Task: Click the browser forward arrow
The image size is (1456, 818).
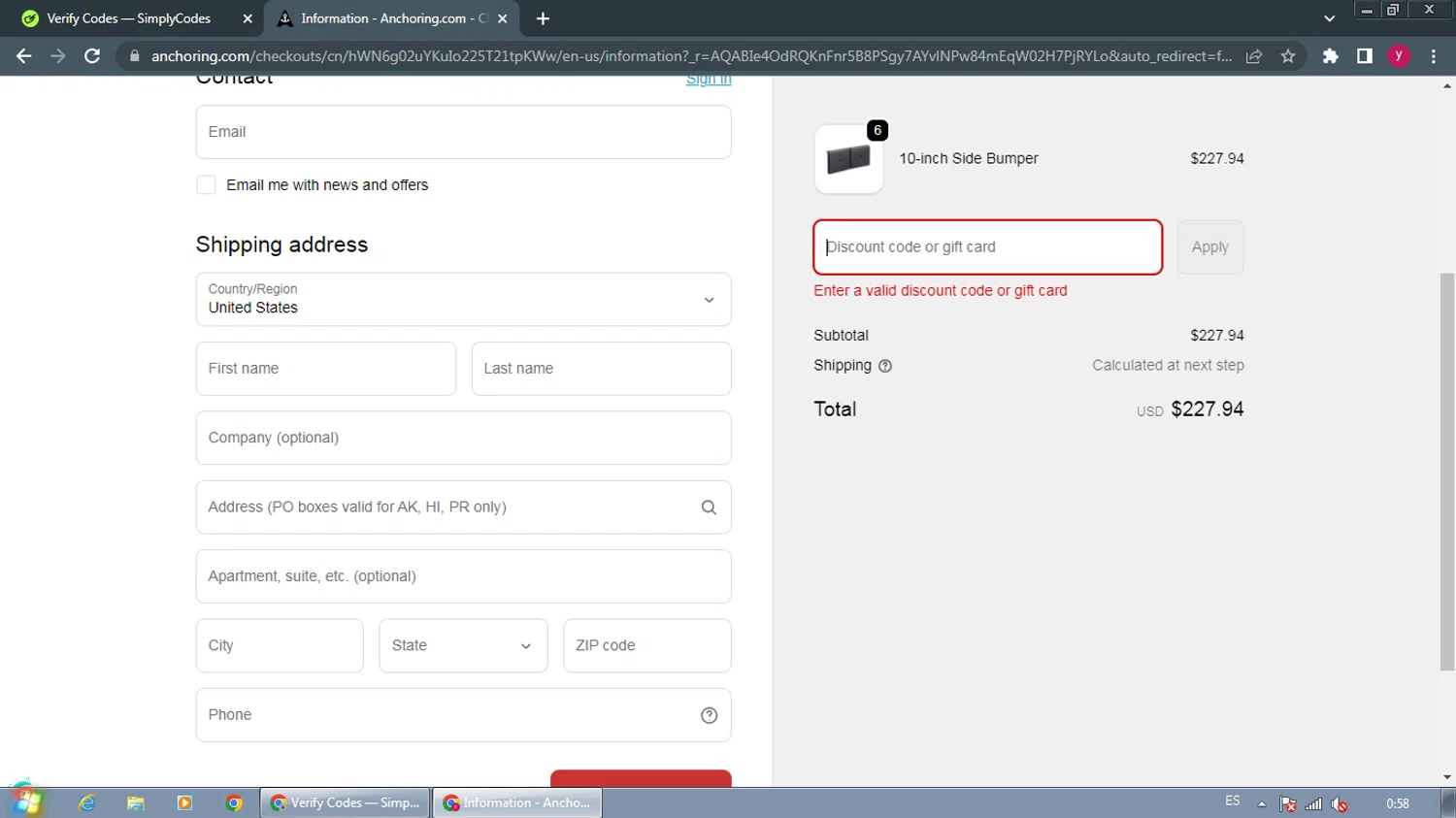Action: point(58,56)
